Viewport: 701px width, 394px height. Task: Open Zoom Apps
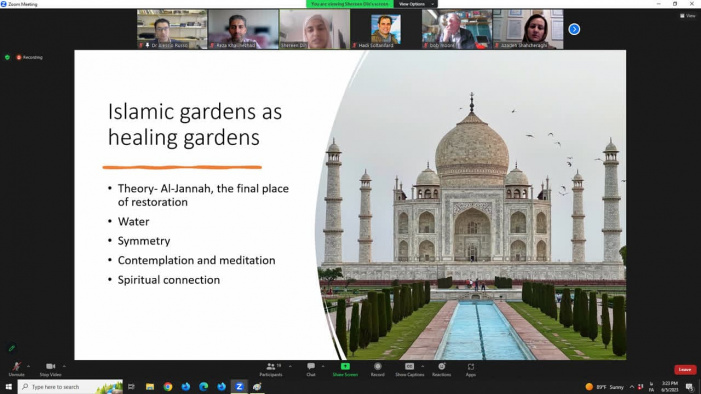pos(471,369)
